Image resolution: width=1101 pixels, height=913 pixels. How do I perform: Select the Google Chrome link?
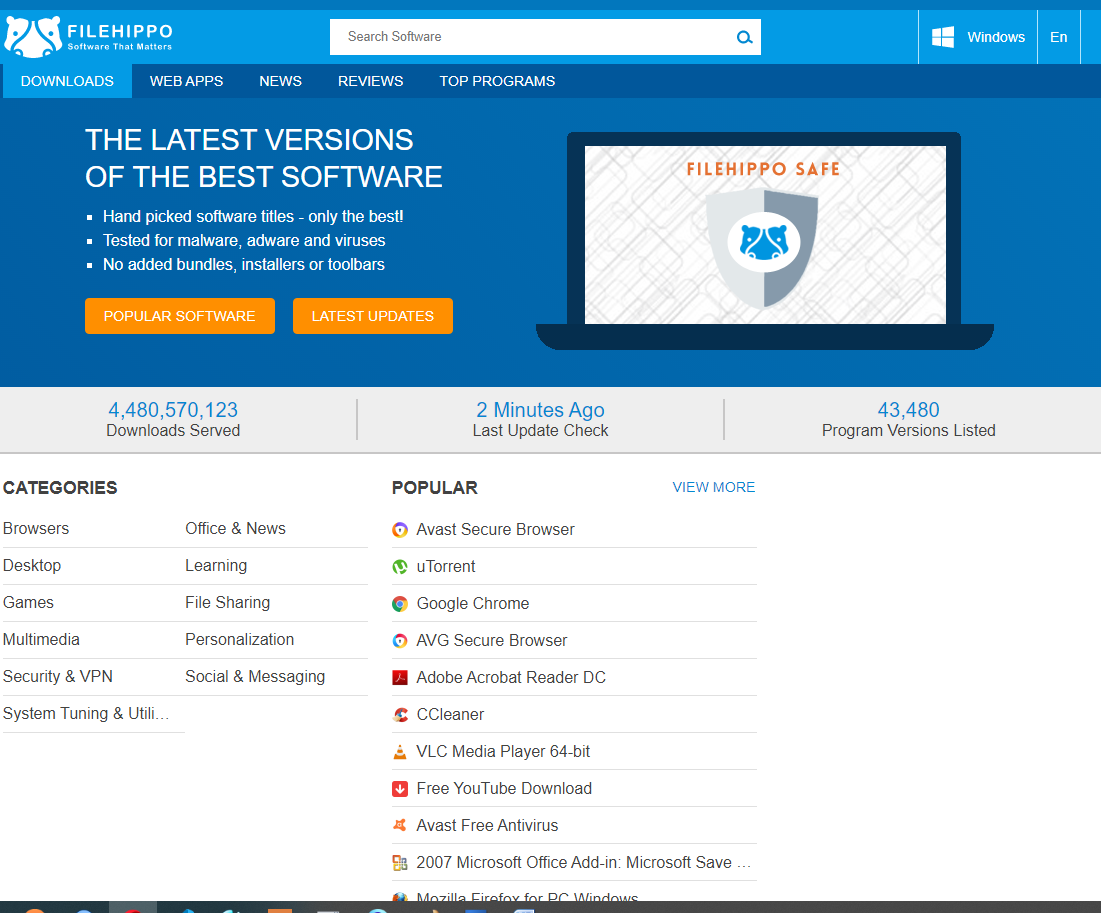point(473,604)
